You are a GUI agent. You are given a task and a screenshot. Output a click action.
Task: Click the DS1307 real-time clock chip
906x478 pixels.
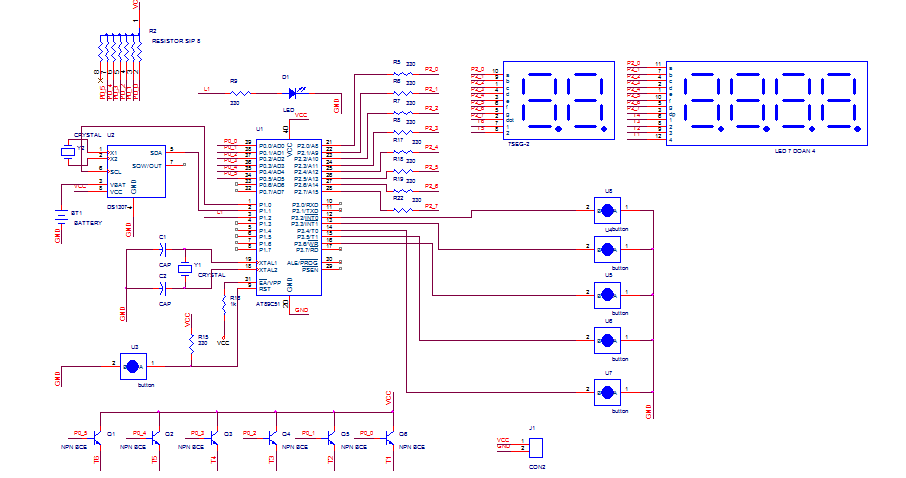click(x=136, y=171)
